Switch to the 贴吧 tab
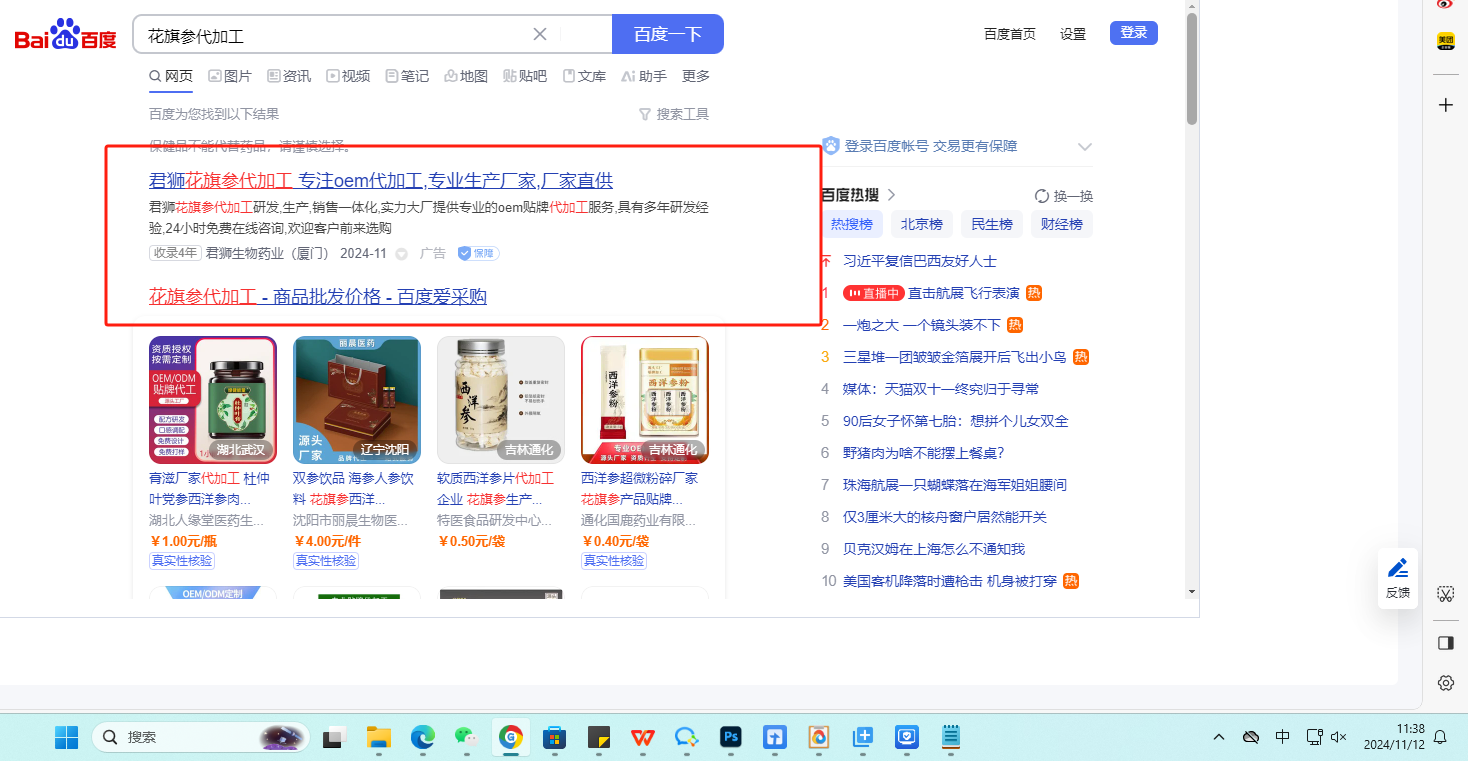 [525, 76]
